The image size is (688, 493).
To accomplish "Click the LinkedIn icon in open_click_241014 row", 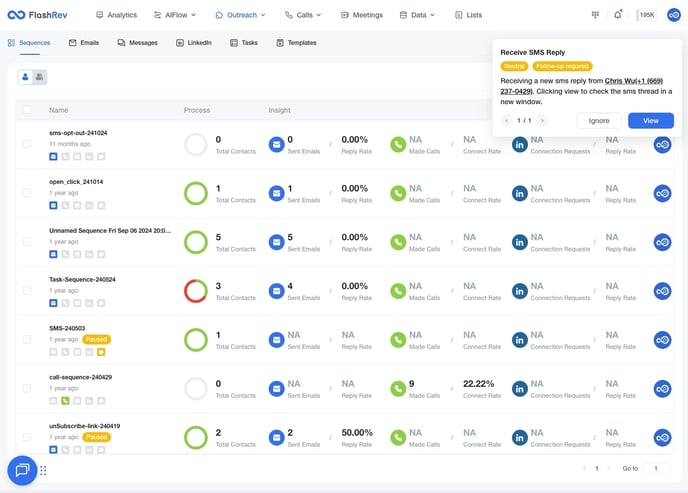I will tap(520, 194).
